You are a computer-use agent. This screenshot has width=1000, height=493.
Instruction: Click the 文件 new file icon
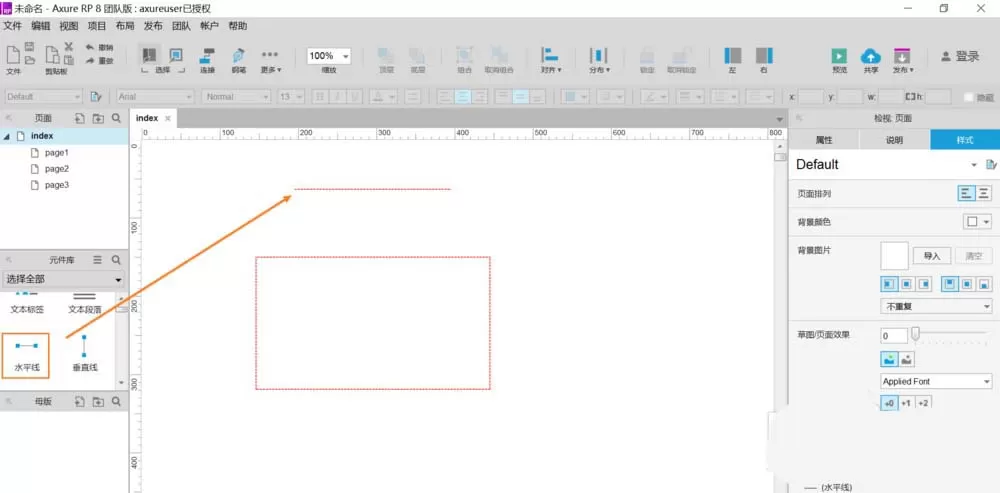13,55
